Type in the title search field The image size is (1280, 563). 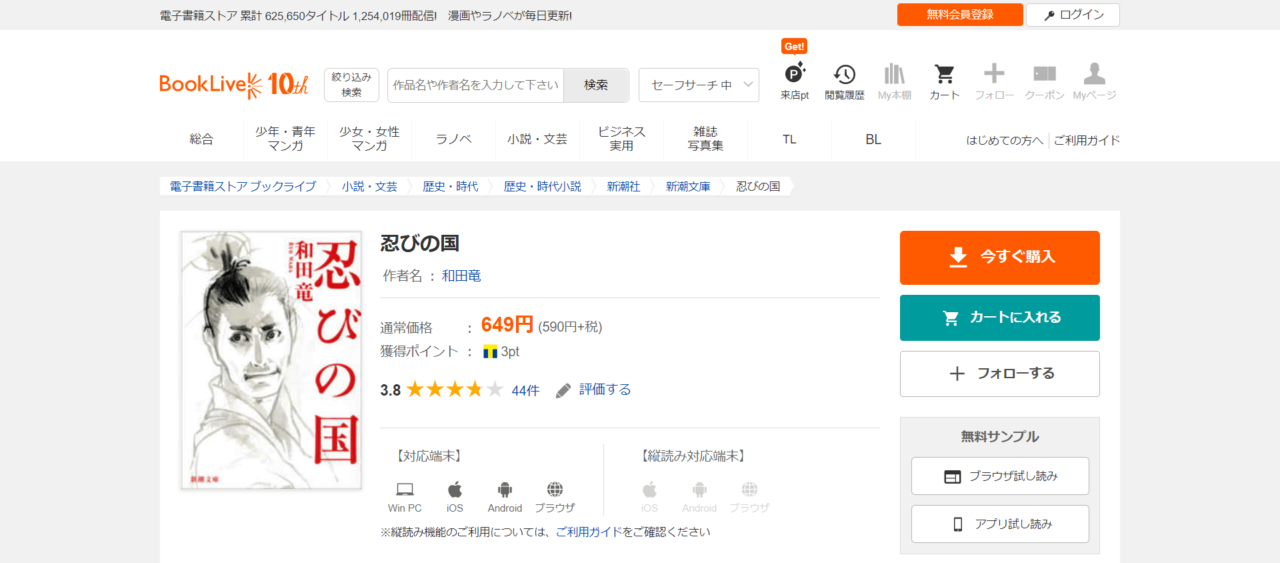coord(475,85)
